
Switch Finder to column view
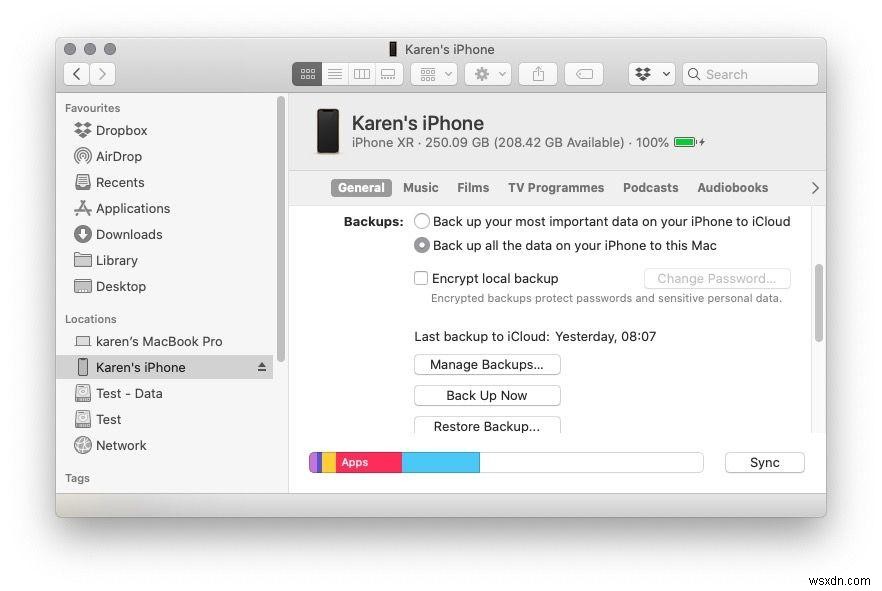(x=361, y=73)
